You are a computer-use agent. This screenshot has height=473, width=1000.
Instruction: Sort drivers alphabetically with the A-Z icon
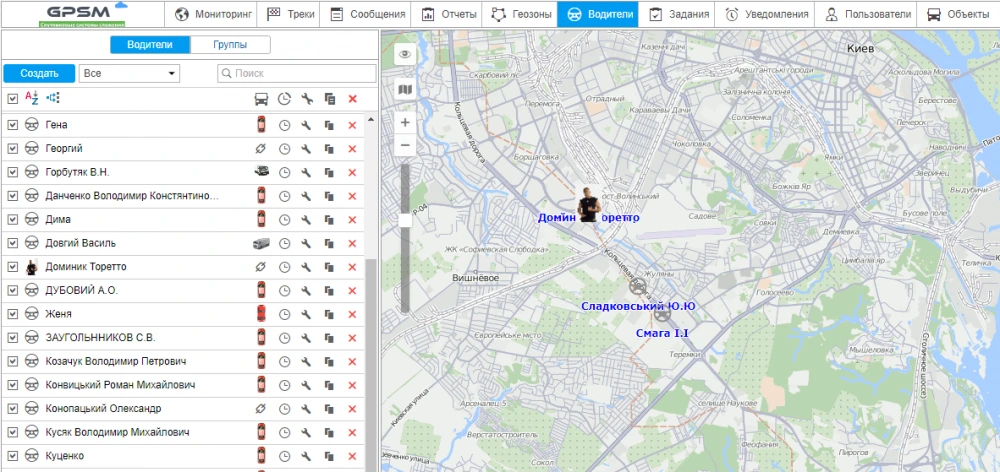click(31, 98)
